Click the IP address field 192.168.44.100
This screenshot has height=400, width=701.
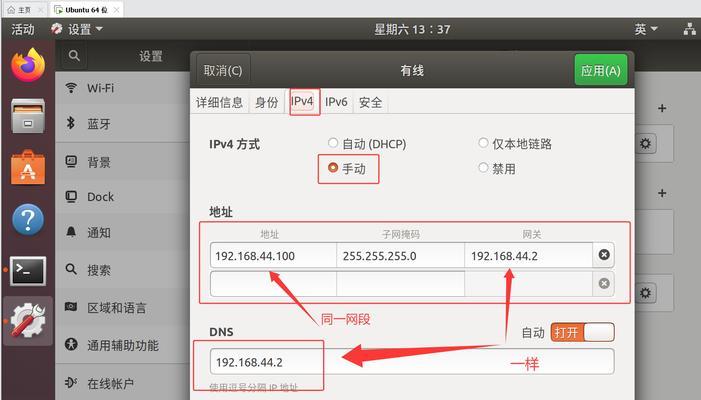point(273,256)
